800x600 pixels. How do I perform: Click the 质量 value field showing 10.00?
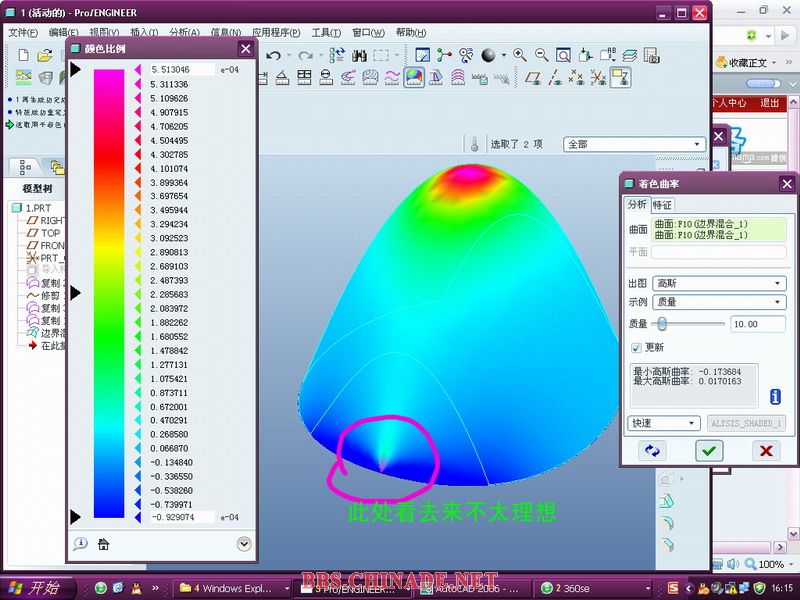758,324
